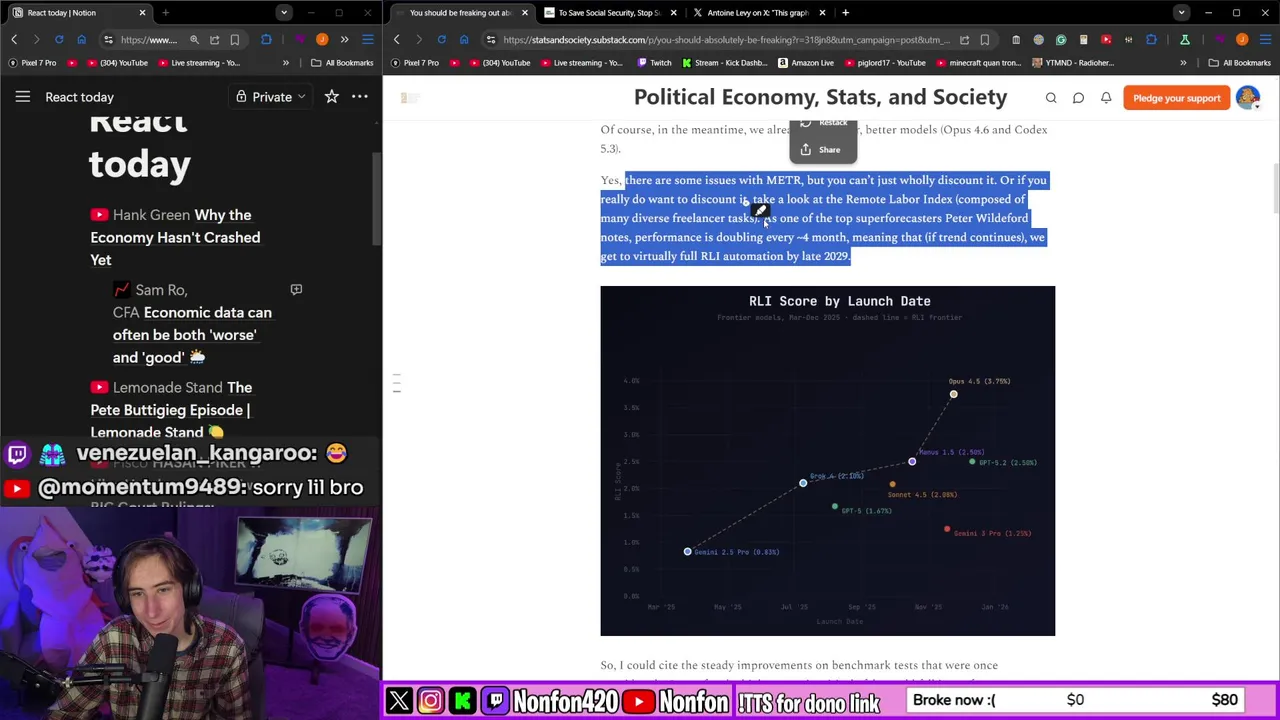Switch to 'To Save Social Security' tab
Viewport: 1280px width, 720px height.
(x=609, y=13)
